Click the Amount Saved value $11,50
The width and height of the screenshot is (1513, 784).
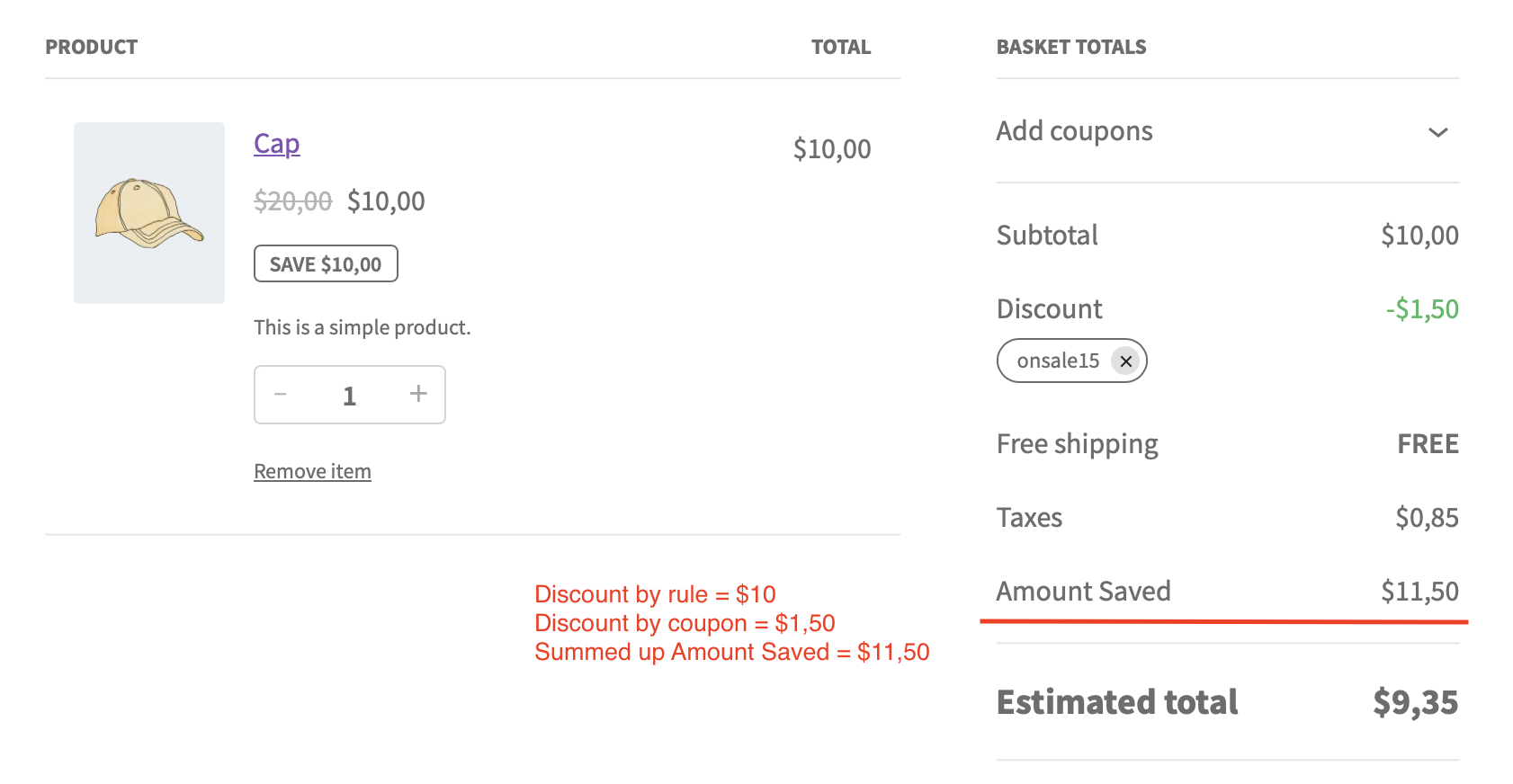coord(1419,592)
